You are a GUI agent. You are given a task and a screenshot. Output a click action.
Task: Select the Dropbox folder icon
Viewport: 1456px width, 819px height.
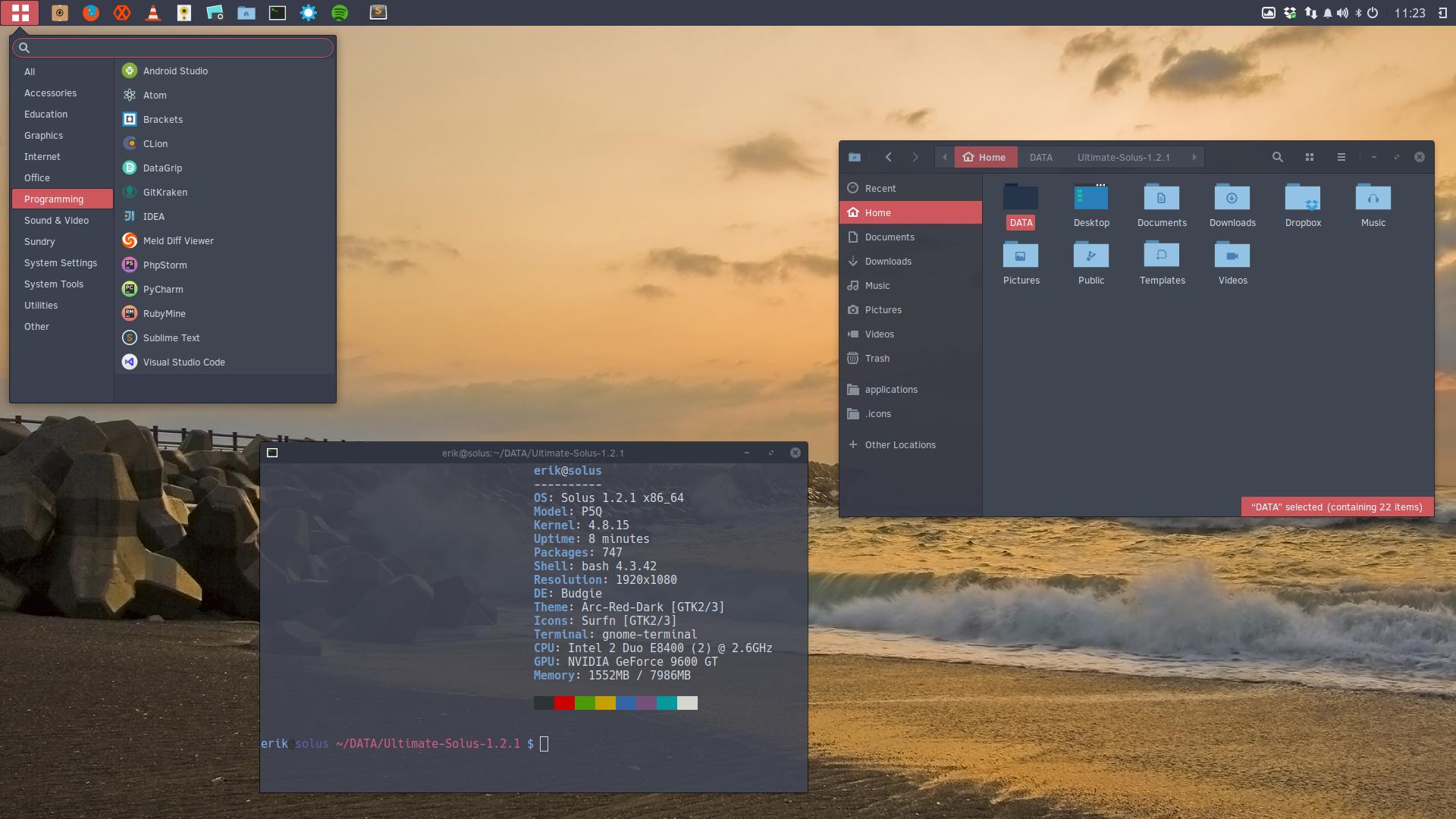[1303, 198]
